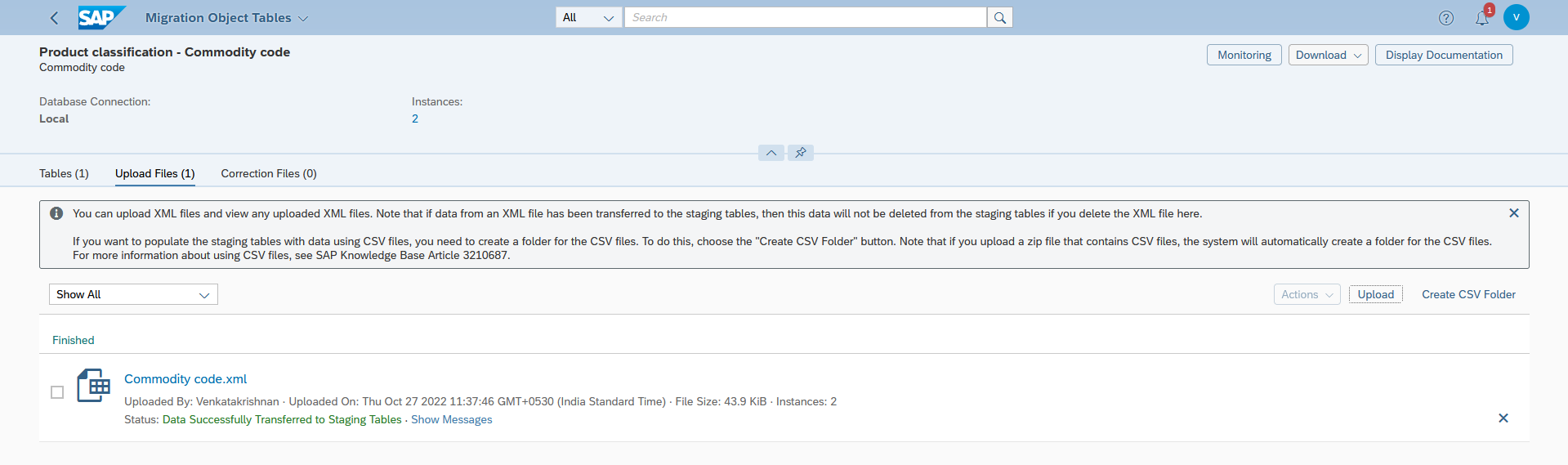Open the help question mark icon
The width and height of the screenshot is (1568, 465).
tap(1446, 18)
